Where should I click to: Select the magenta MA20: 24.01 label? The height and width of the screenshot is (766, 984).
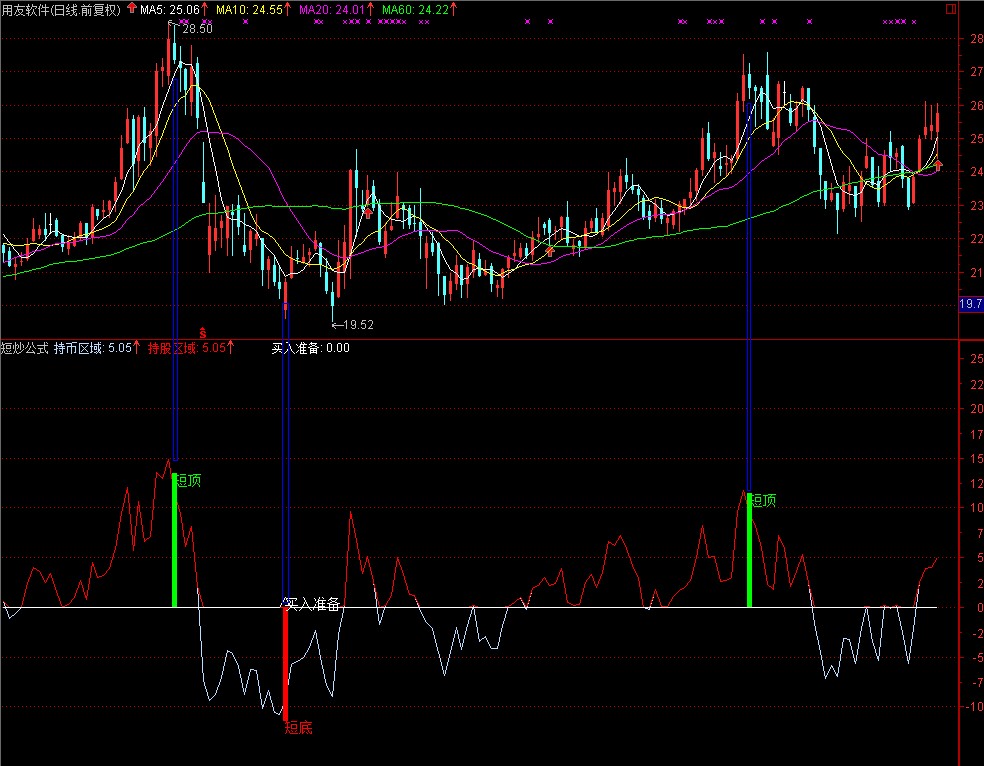tap(333, 9)
